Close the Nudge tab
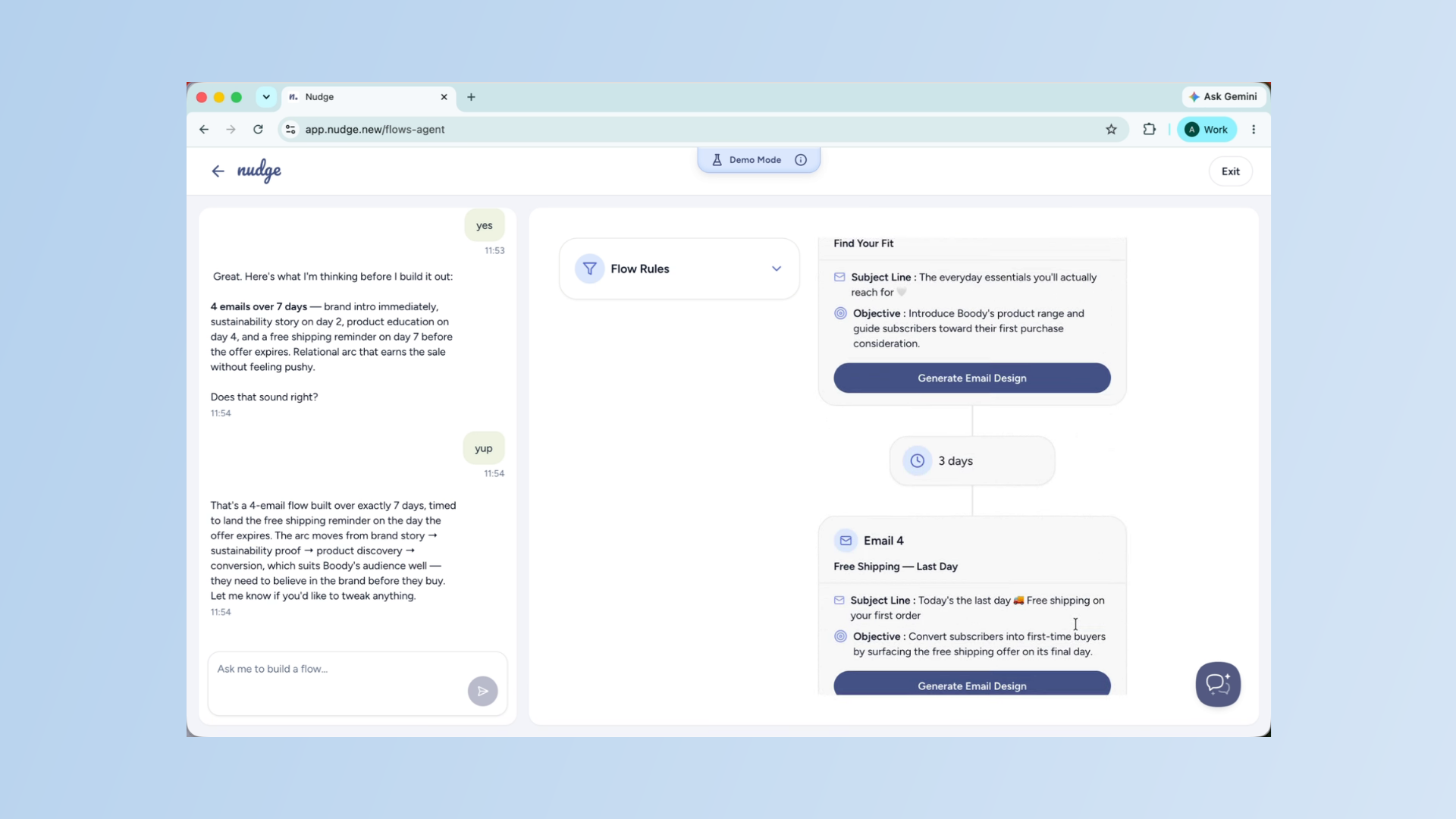1456x819 pixels. (444, 97)
